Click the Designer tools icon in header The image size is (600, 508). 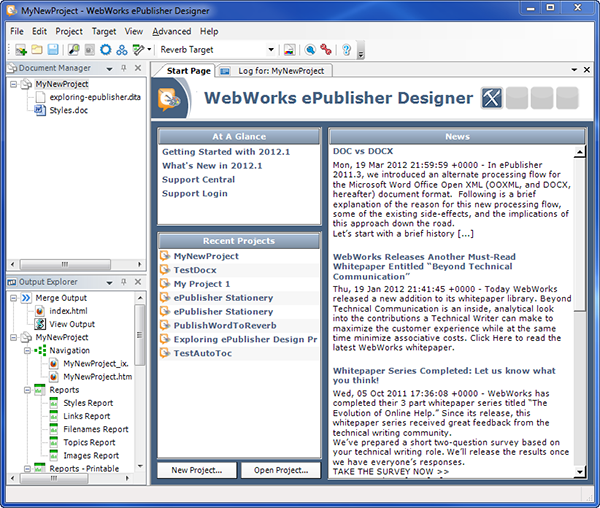tap(492, 98)
